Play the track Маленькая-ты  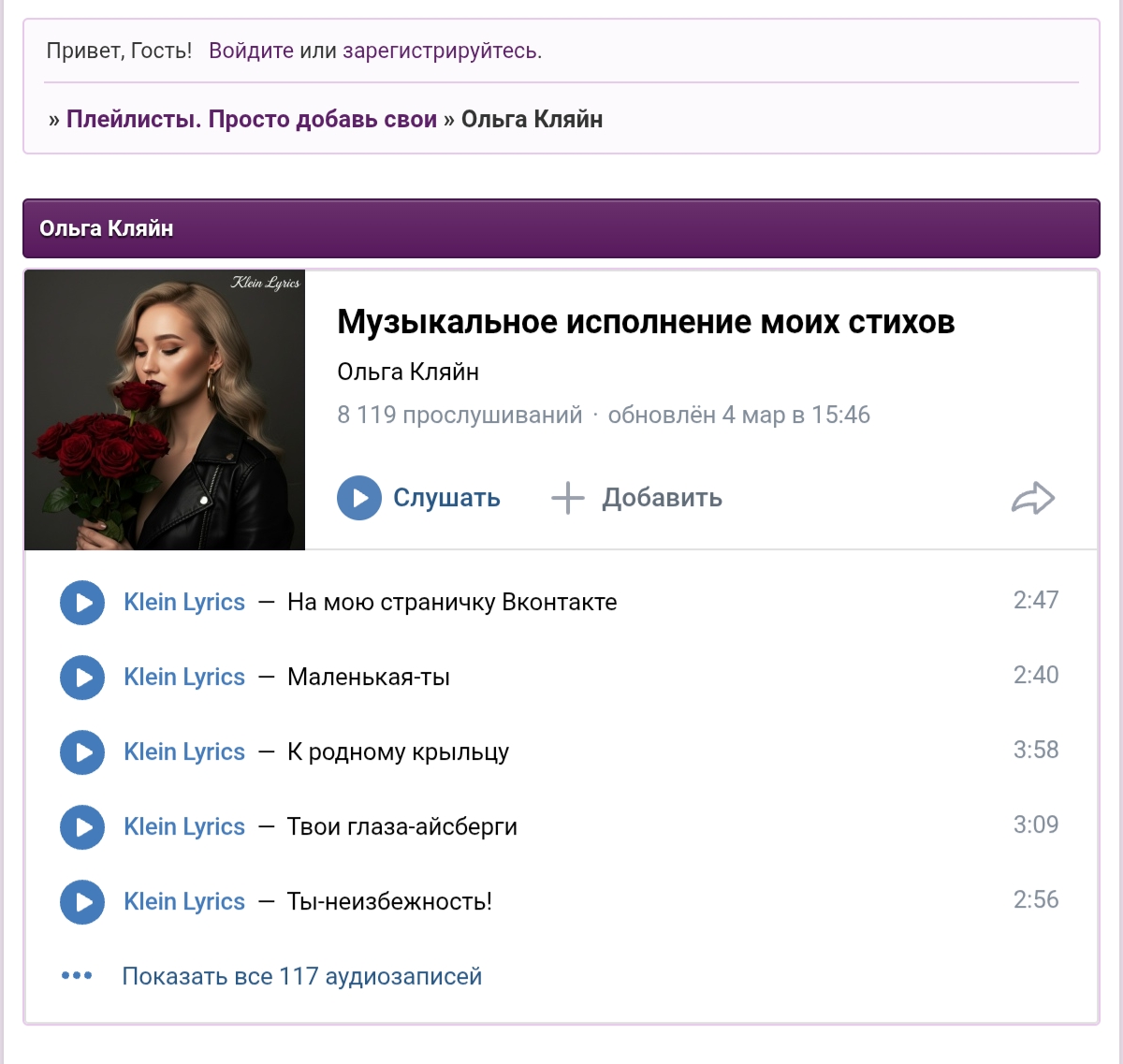tap(82, 678)
